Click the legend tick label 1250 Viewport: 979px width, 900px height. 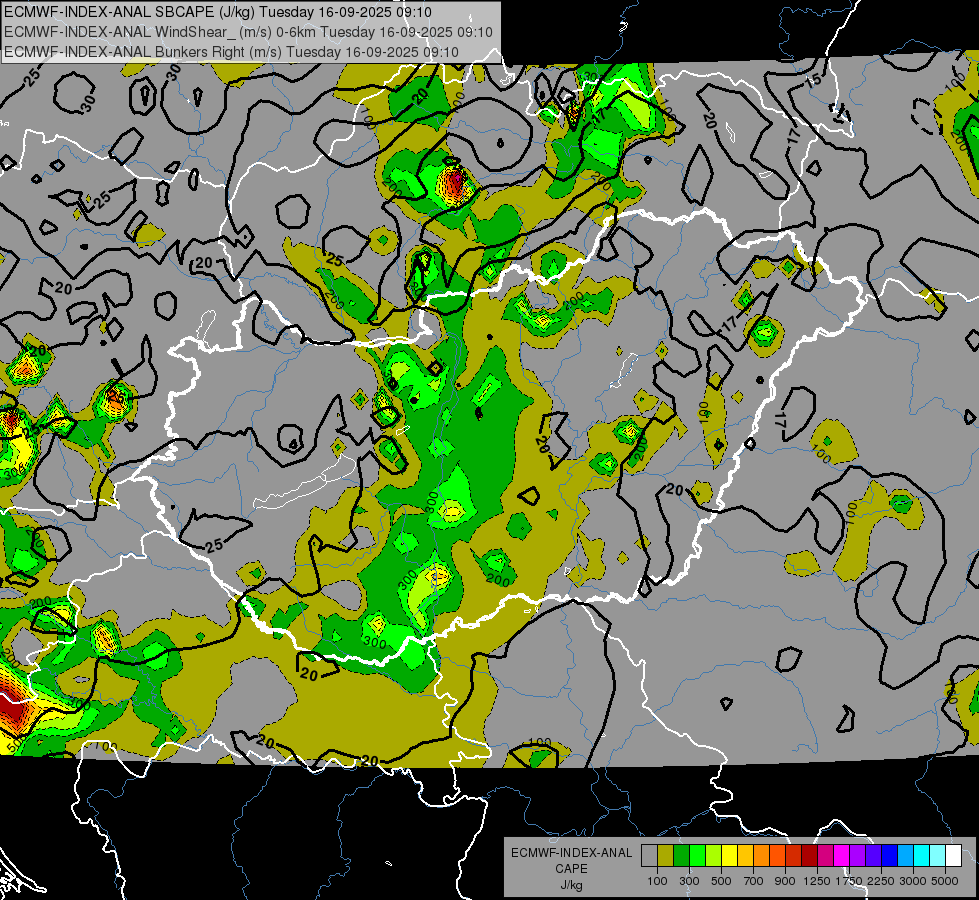click(x=817, y=881)
